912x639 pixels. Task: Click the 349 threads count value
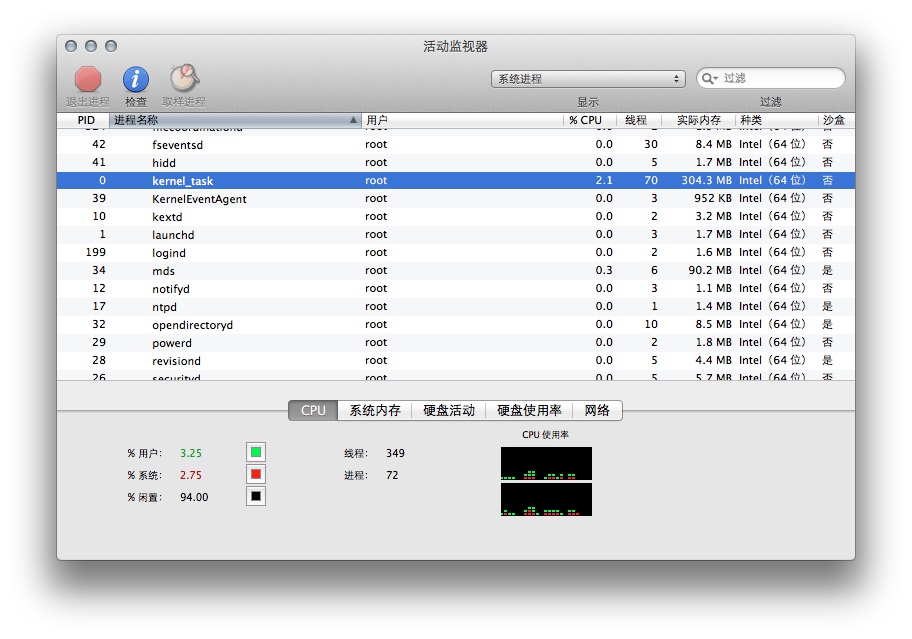[396, 453]
